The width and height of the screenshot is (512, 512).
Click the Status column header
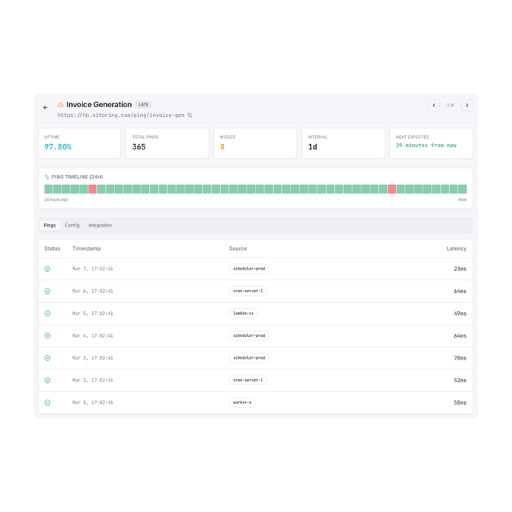click(52, 249)
